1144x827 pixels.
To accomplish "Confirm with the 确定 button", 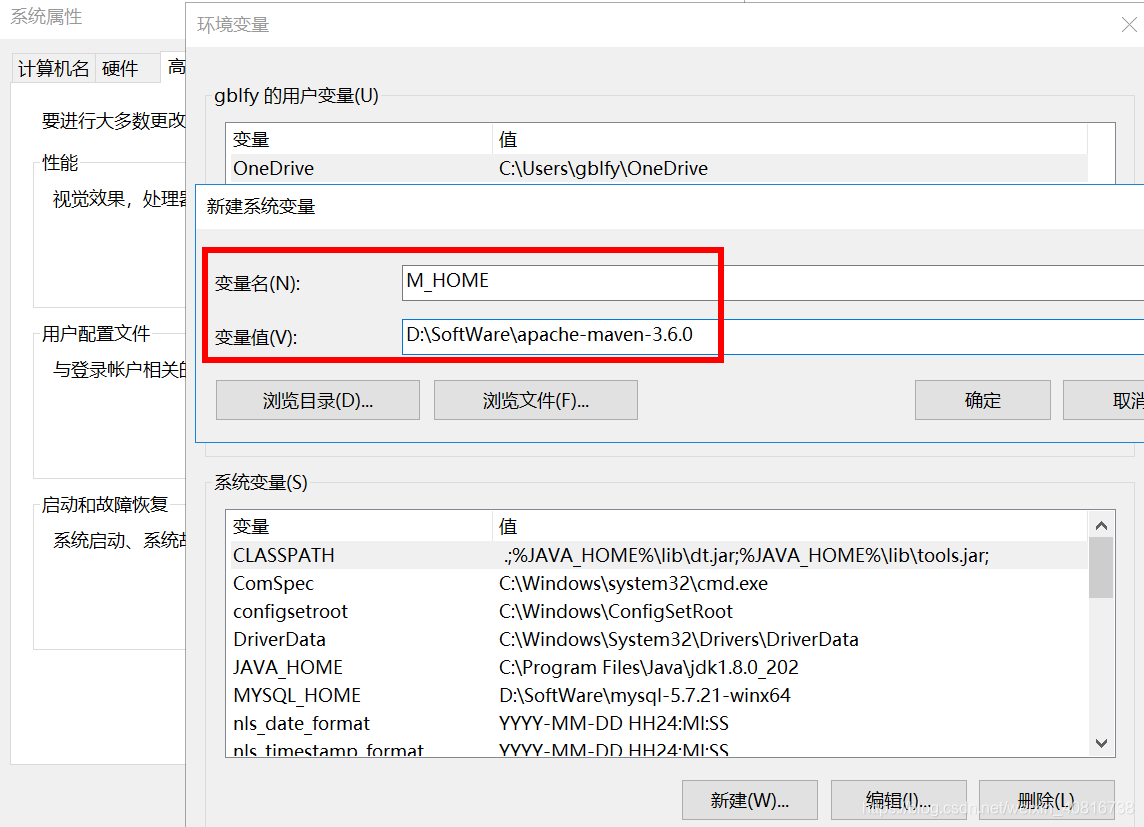I will tap(982, 400).
